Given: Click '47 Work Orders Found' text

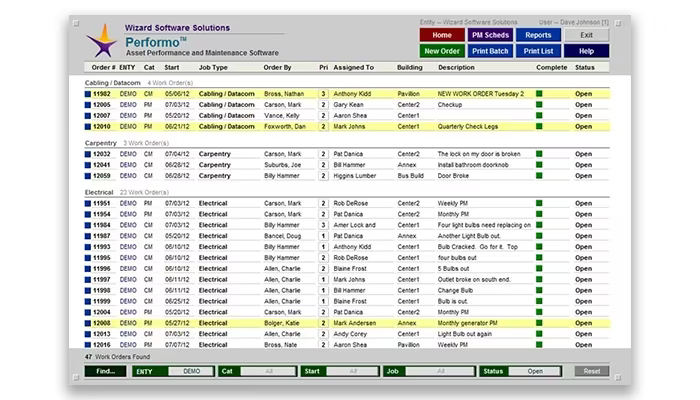Looking at the screenshot, I should 117,357.
